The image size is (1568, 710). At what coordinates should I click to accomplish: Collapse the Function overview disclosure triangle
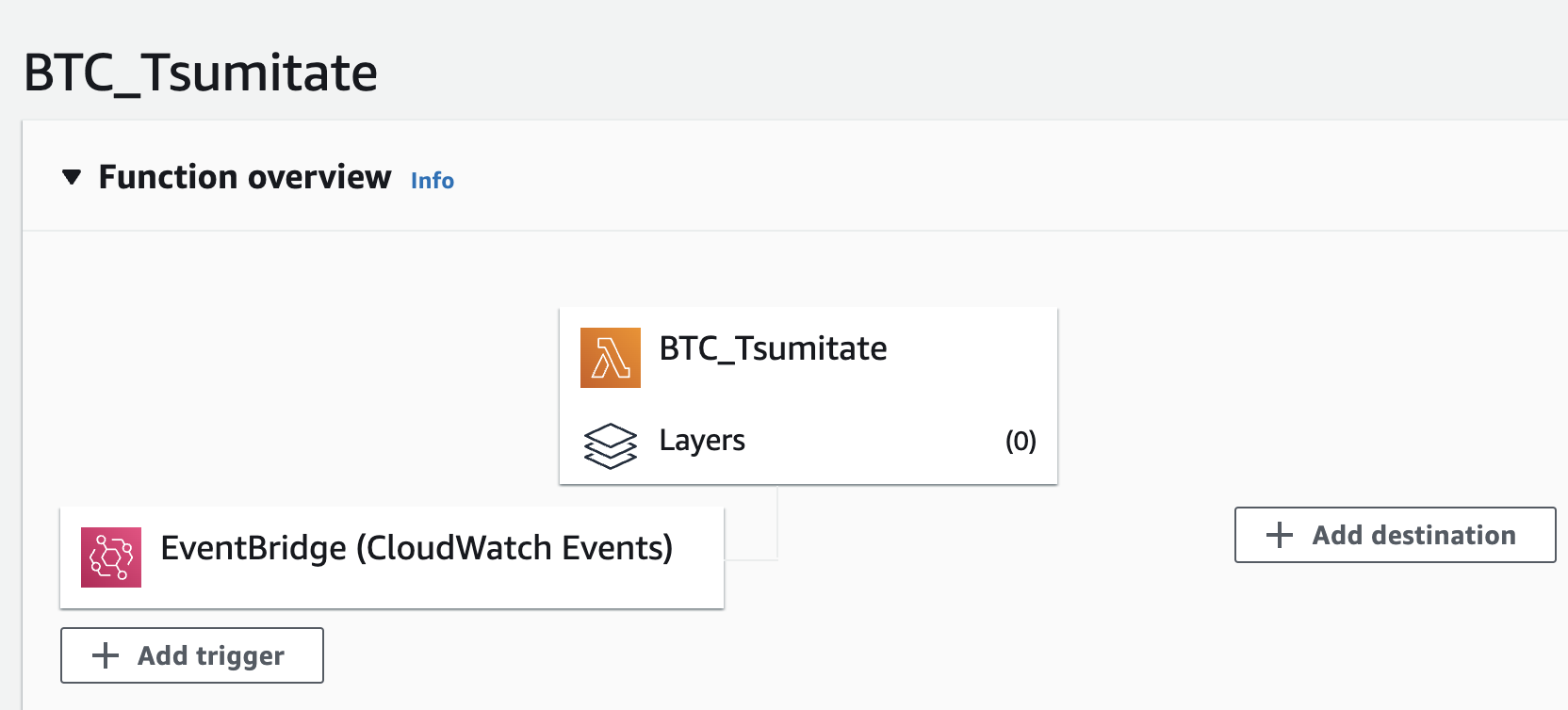pos(72,177)
